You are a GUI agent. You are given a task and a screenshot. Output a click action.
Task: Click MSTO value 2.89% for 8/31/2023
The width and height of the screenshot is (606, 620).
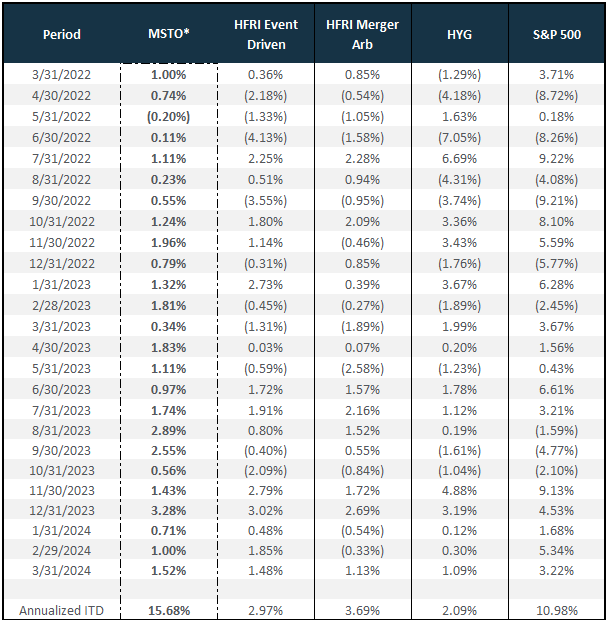click(x=169, y=430)
